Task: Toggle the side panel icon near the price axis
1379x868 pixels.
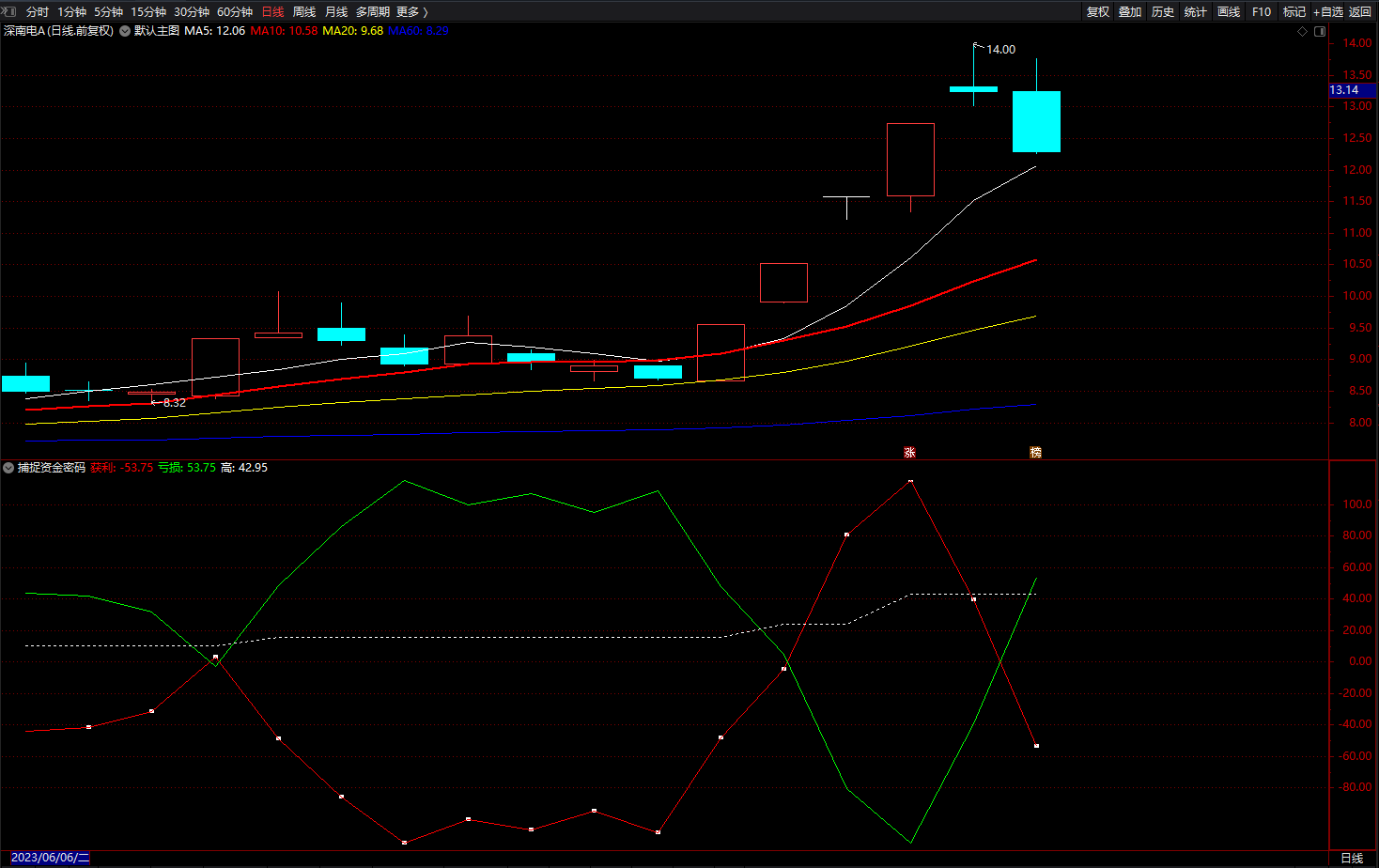Action: 1320,31
